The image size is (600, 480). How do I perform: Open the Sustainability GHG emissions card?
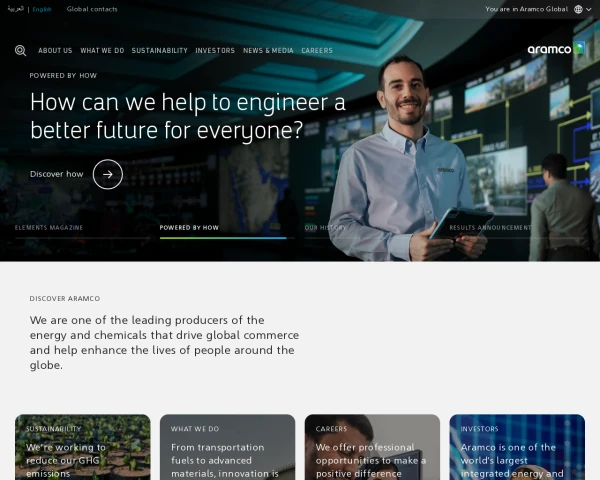point(83,447)
